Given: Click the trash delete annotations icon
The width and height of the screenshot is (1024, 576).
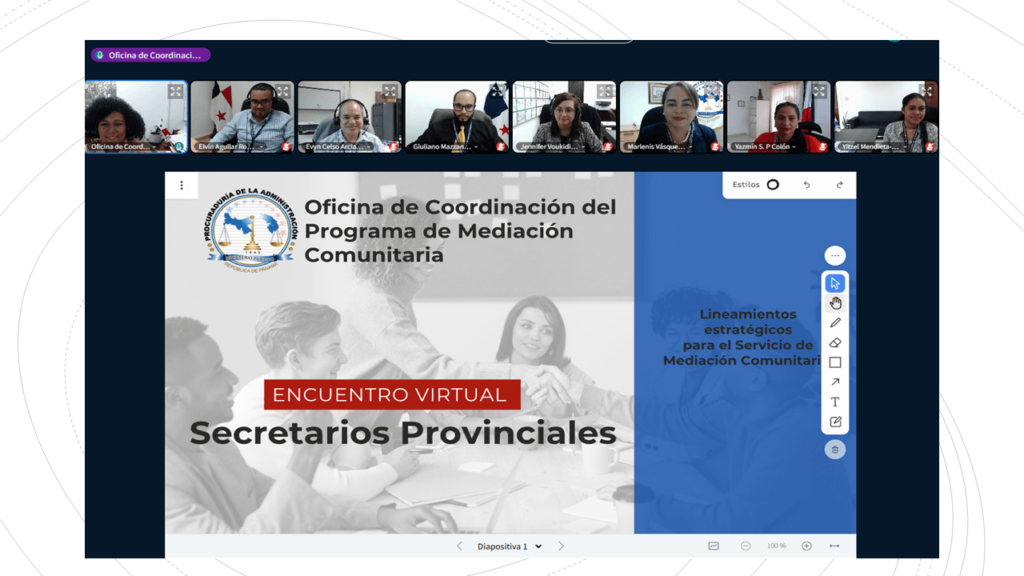Looking at the screenshot, I should (x=835, y=449).
